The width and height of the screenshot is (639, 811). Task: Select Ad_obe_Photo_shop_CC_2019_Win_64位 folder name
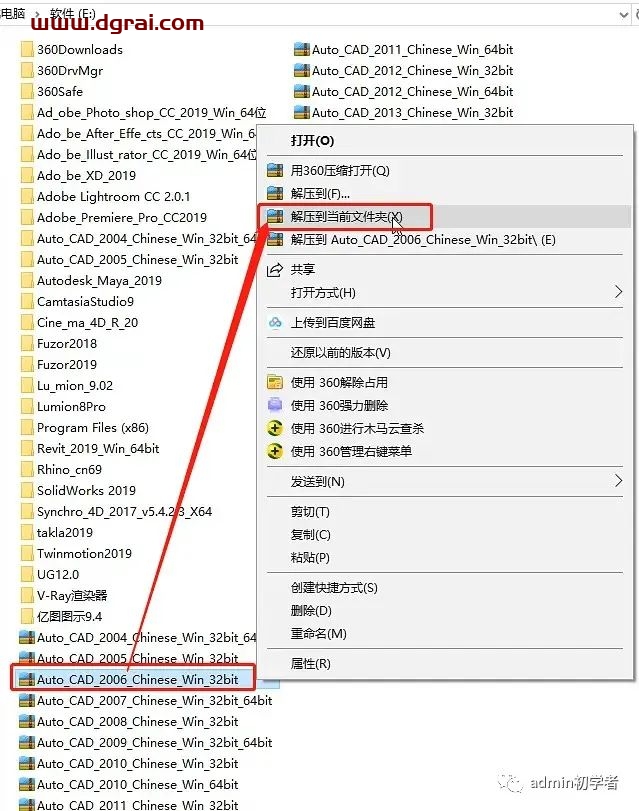[152, 112]
